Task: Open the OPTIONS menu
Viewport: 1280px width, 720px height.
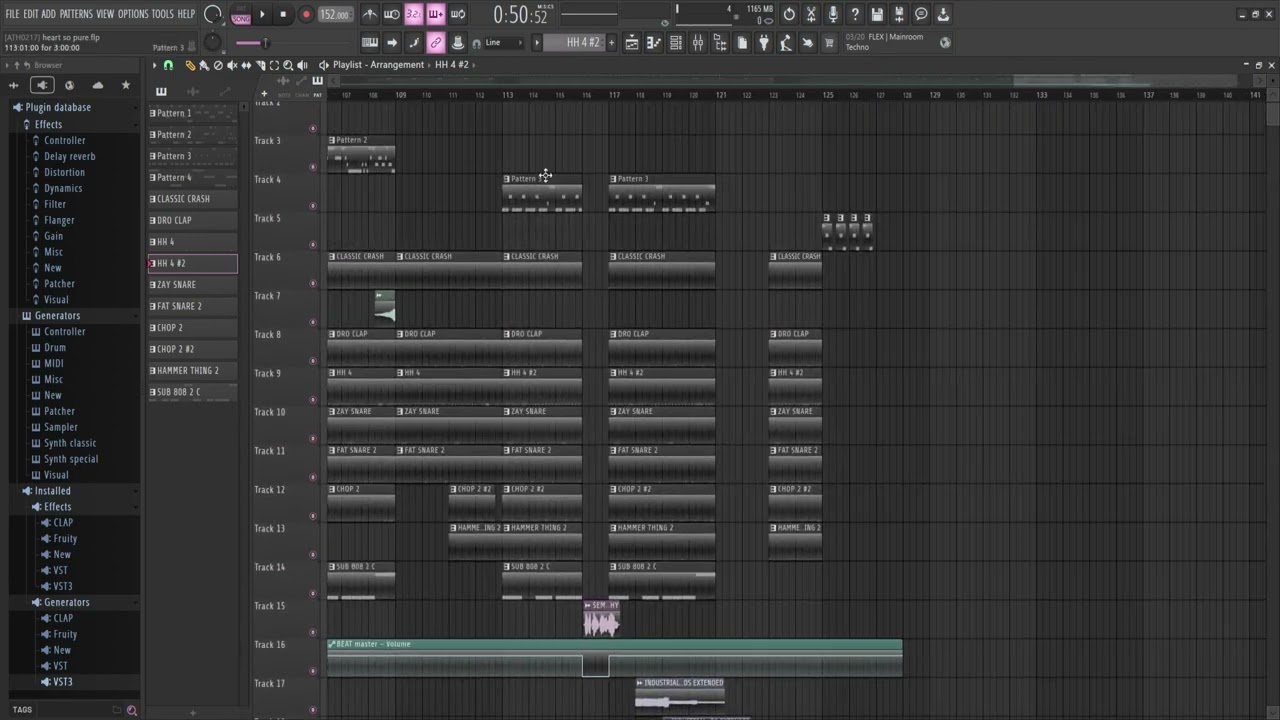Action: click(133, 14)
